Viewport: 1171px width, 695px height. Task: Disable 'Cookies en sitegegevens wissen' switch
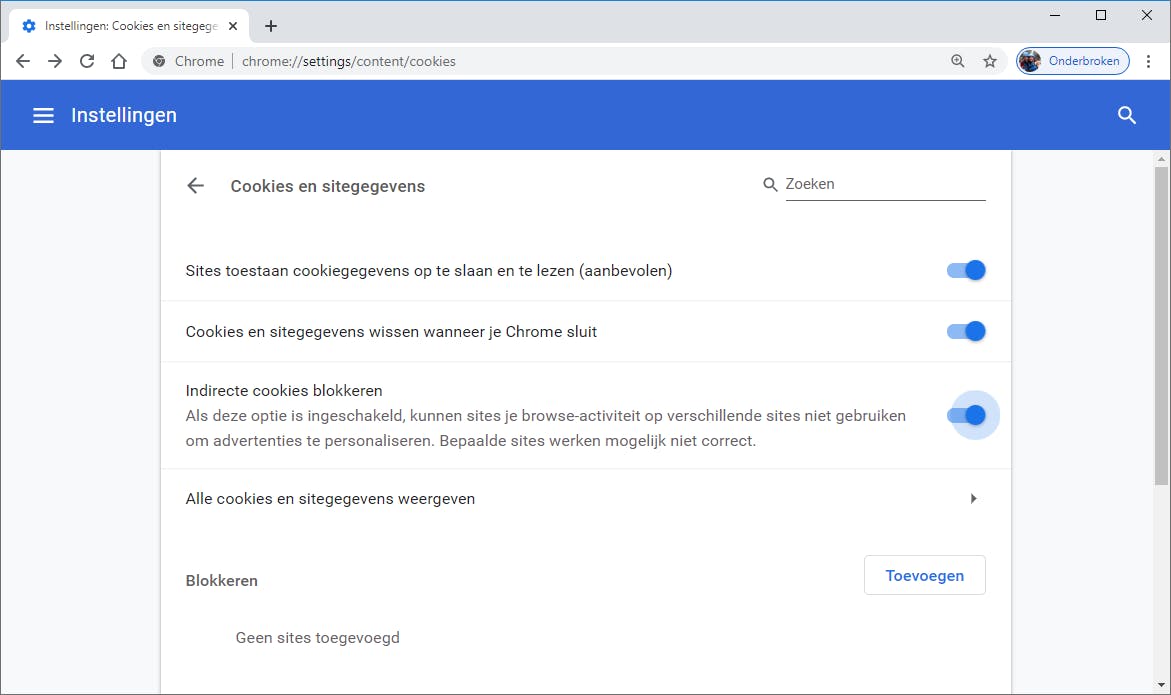[966, 331]
